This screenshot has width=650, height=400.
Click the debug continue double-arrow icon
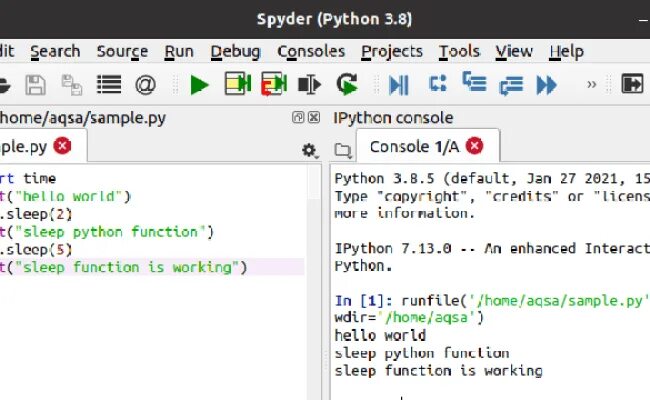tap(546, 85)
